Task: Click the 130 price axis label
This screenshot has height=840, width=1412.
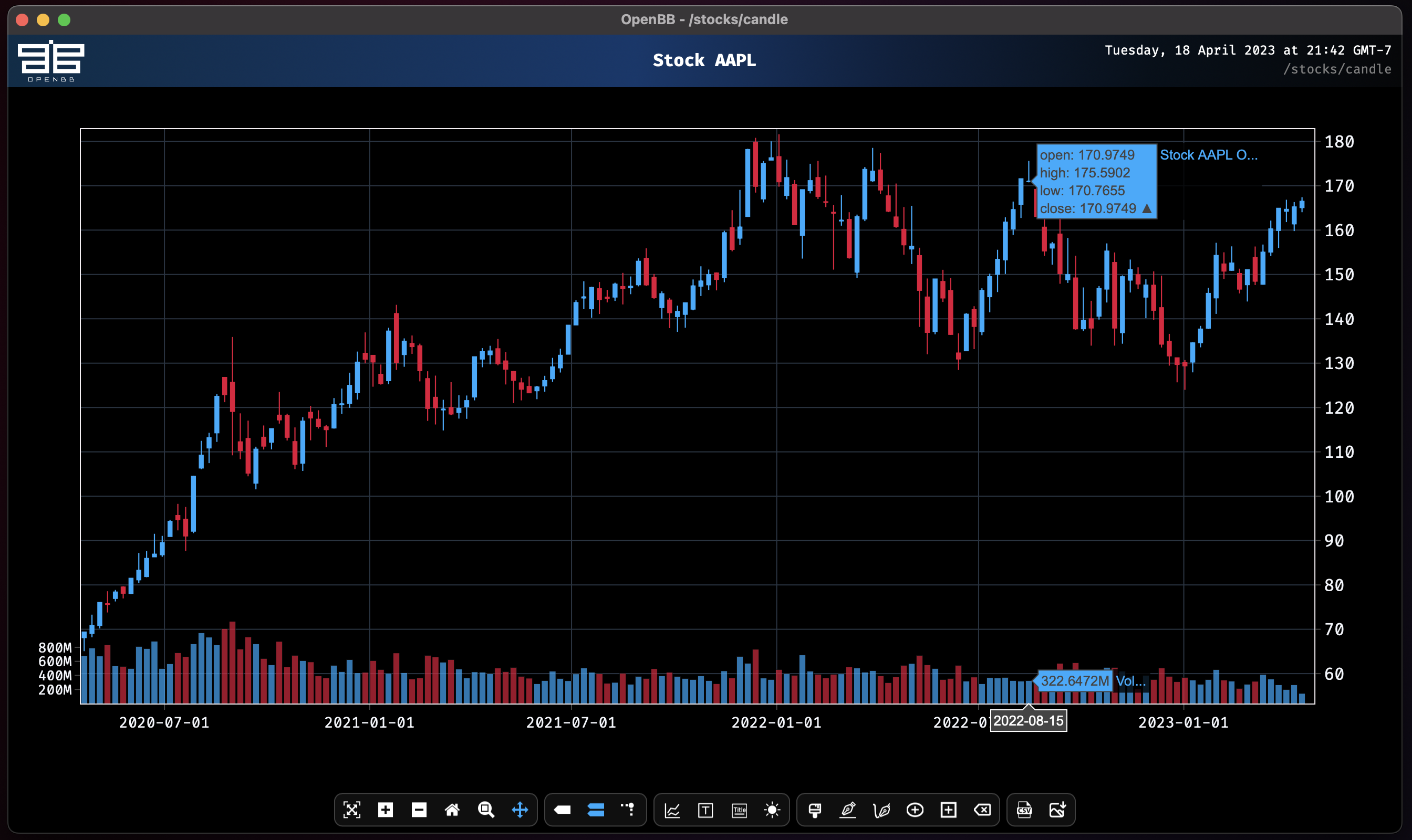Action: coord(1339,363)
